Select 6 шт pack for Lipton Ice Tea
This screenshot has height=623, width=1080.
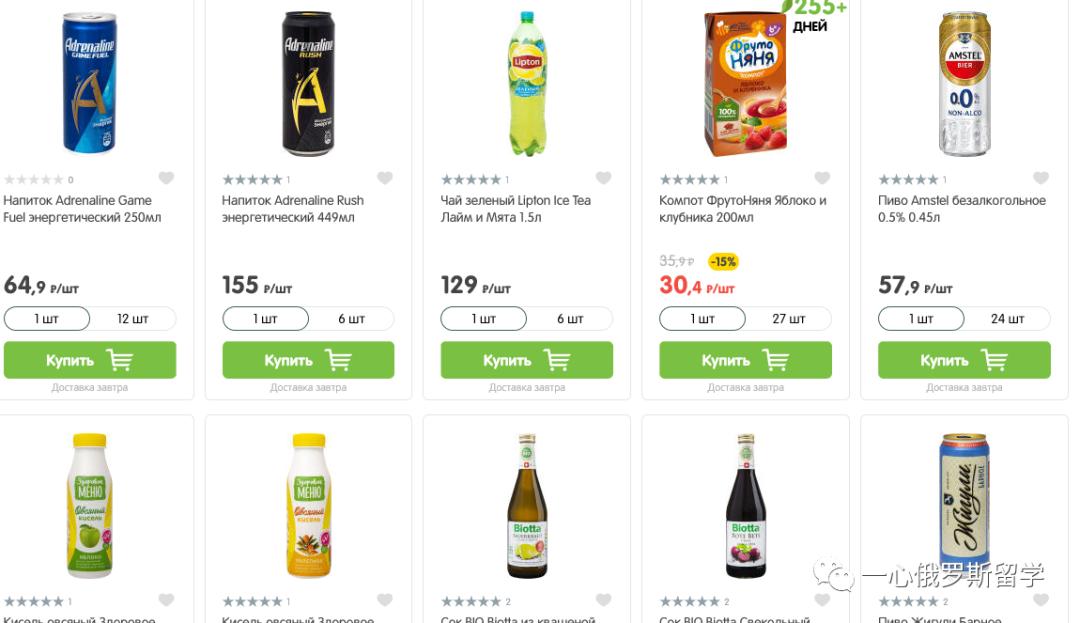coord(570,319)
